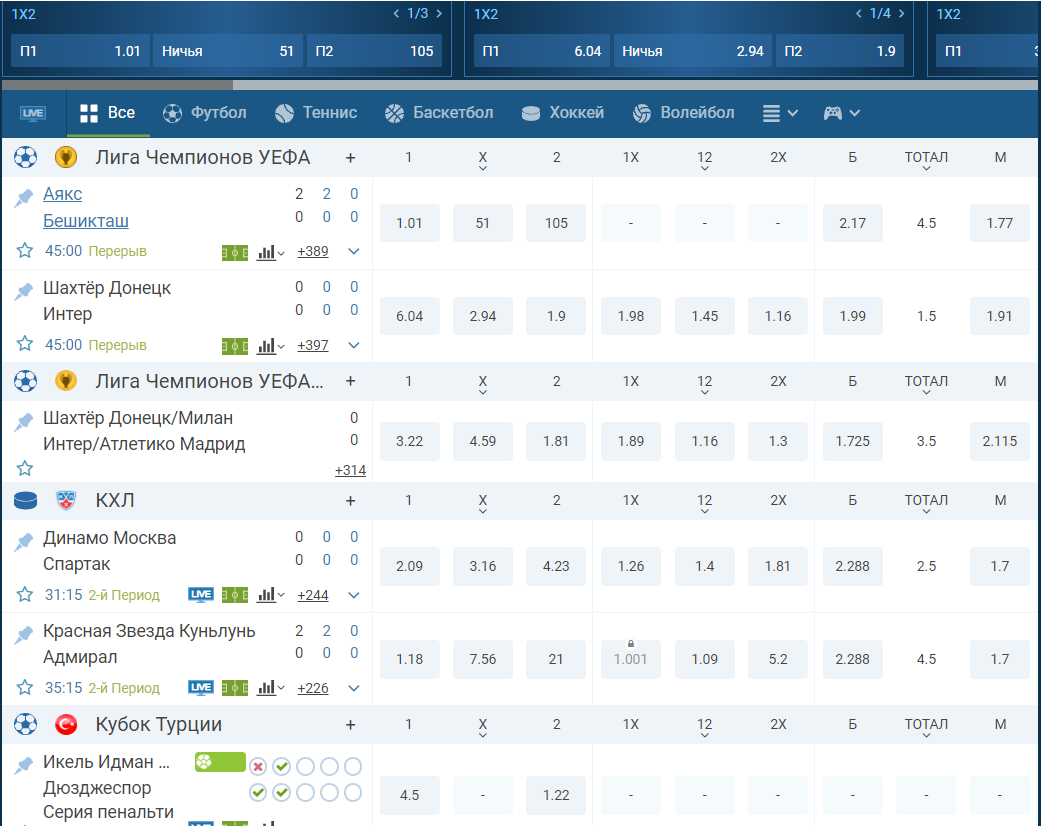Expand Кубок Турции plus button

click(x=351, y=725)
